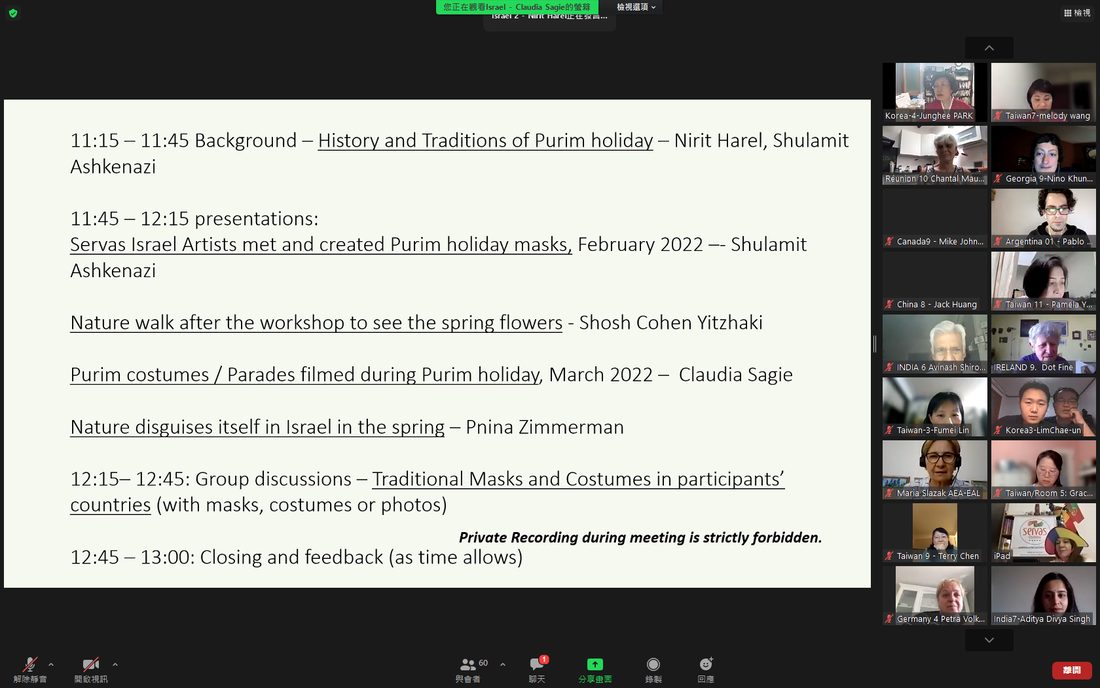
Task: Turn on the camera video button
Action: (90, 670)
